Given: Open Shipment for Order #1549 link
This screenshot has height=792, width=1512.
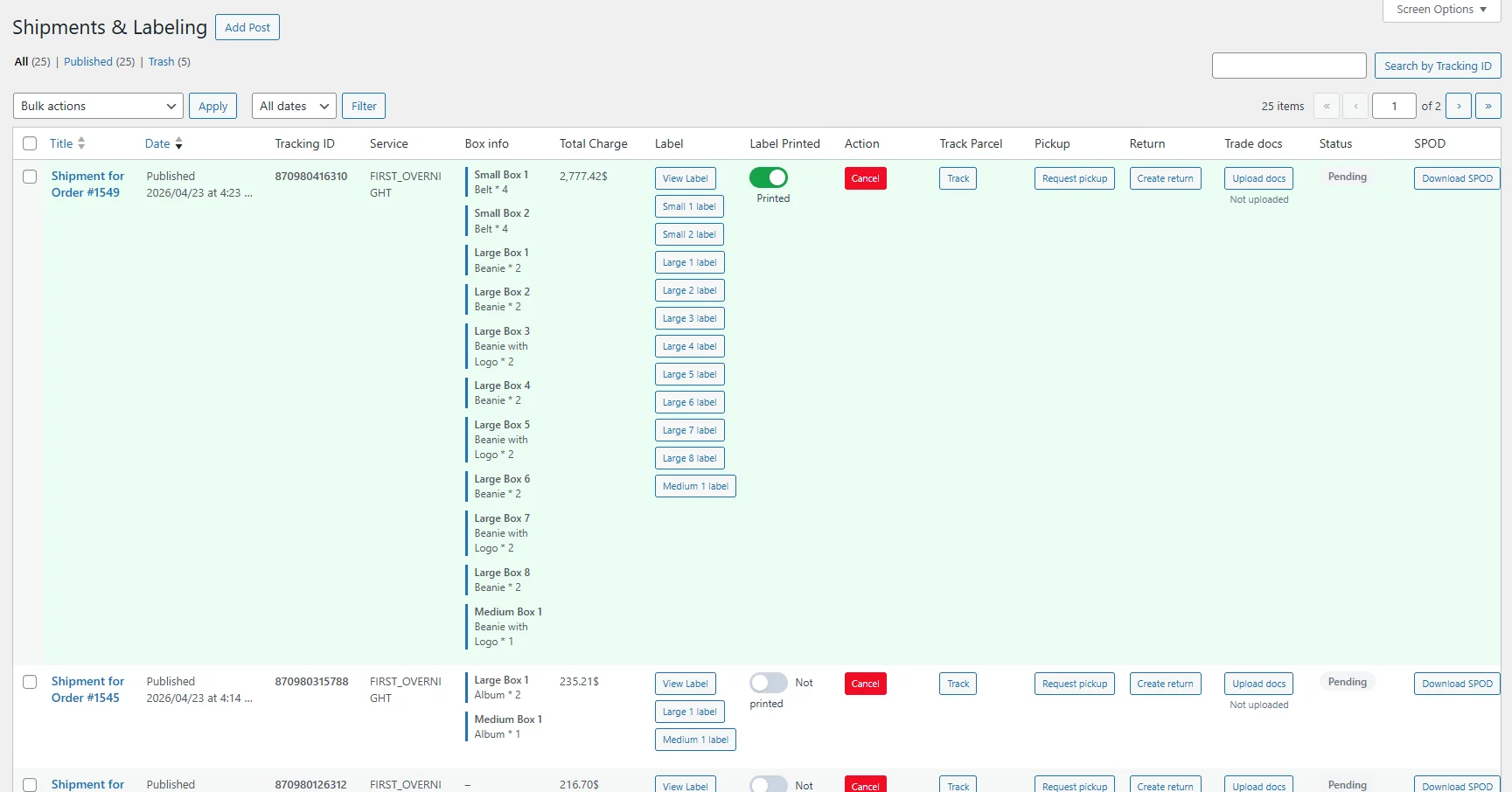Looking at the screenshot, I should tap(87, 184).
